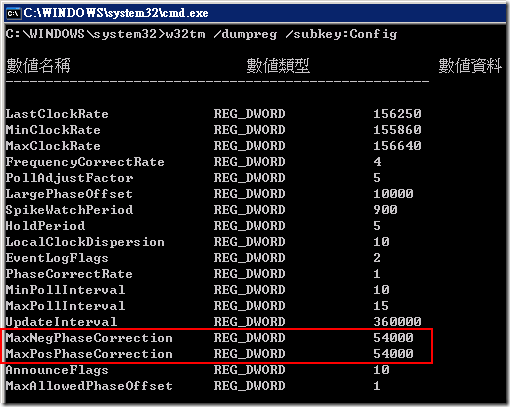The image size is (510, 407).
Task: Click the w32tm /dumpreg command line
Action: [x=201, y=34]
